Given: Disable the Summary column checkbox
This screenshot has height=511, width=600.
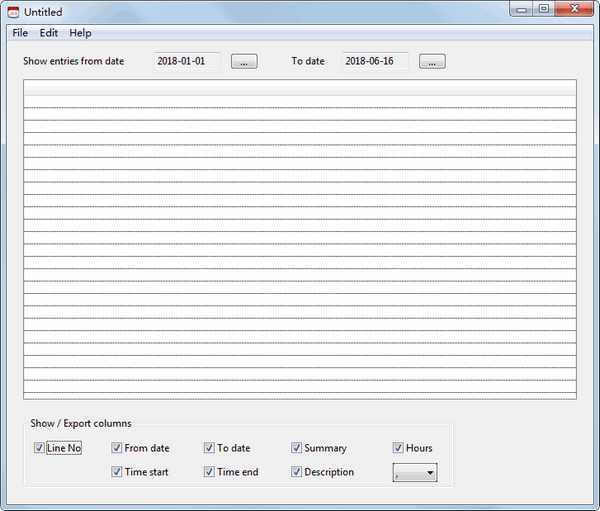Looking at the screenshot, I should tap(296, 447).
